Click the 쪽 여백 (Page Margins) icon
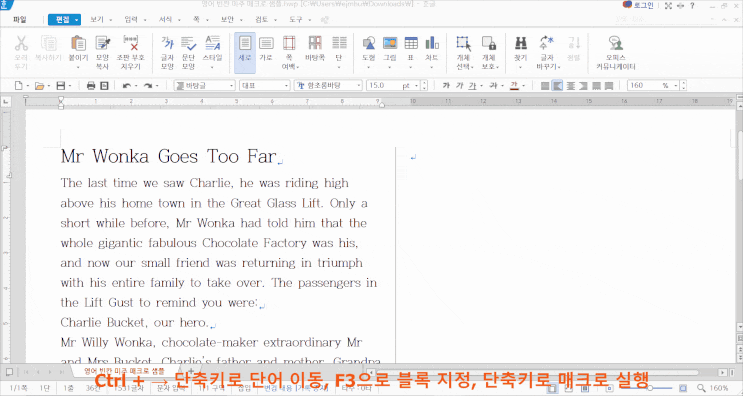743x396 pixels. (x=289, y=44)
